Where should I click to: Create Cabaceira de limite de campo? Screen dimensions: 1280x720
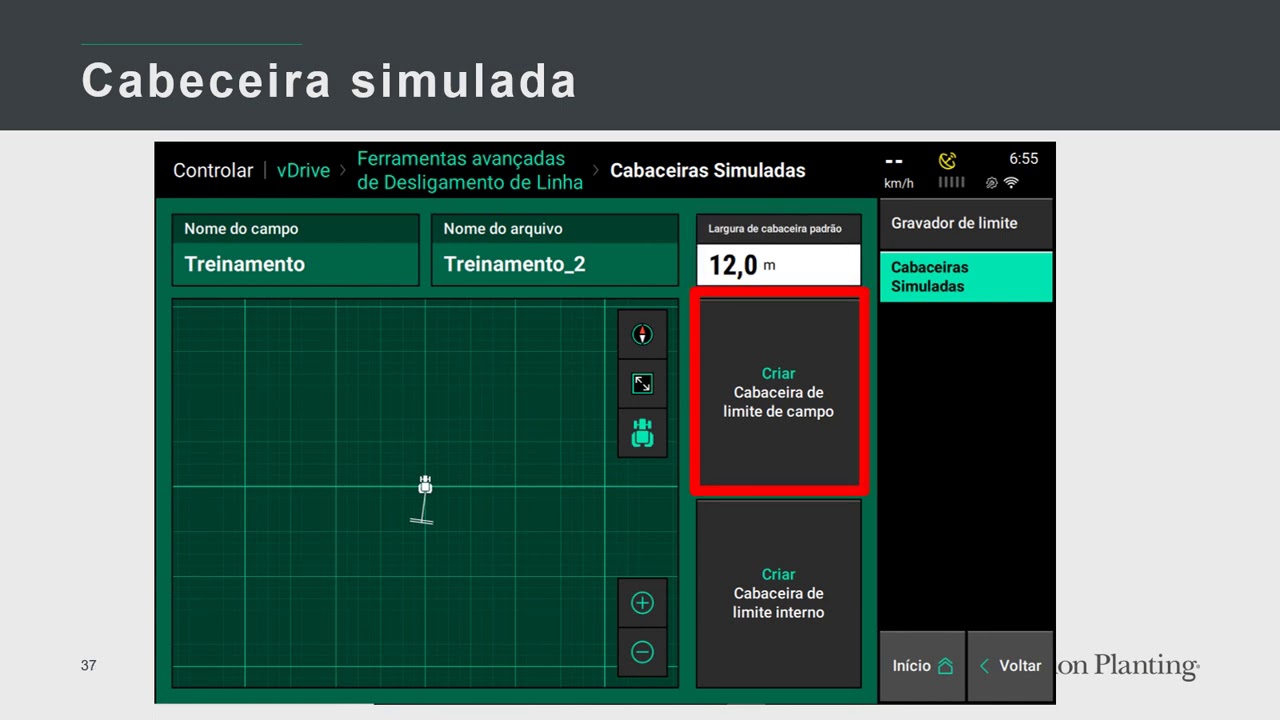[x=778, y=392]
